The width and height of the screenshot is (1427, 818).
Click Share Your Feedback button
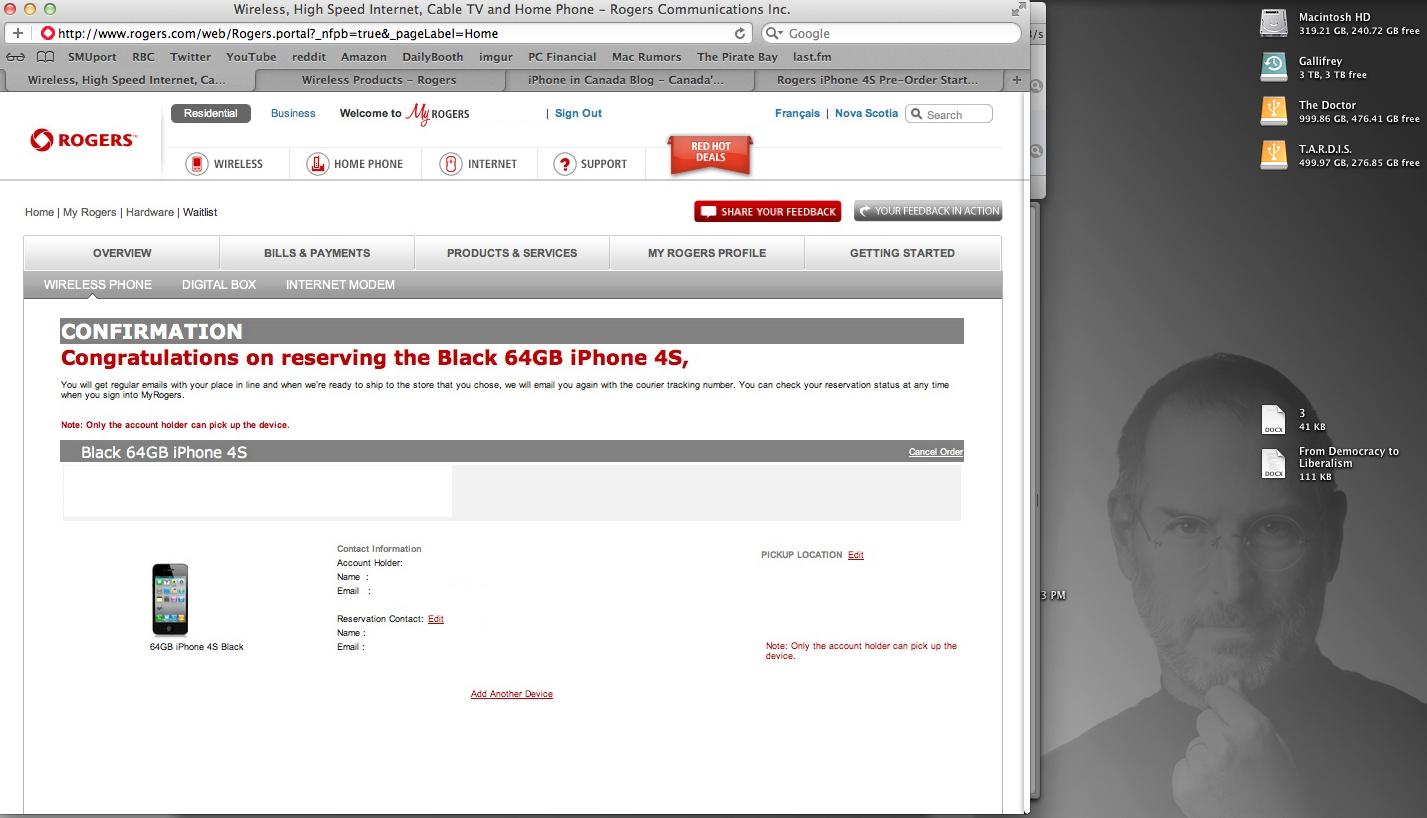(768, 212)
